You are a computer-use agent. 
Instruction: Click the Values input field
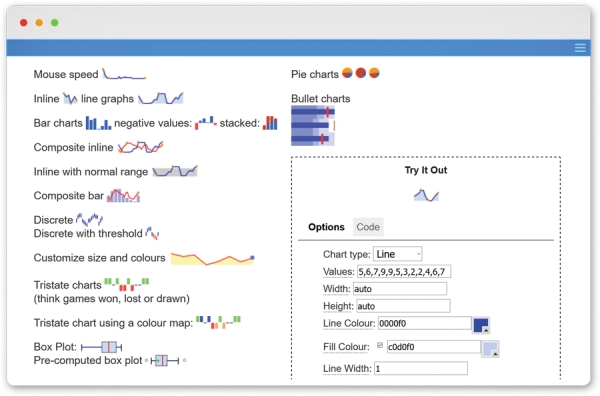404,272
